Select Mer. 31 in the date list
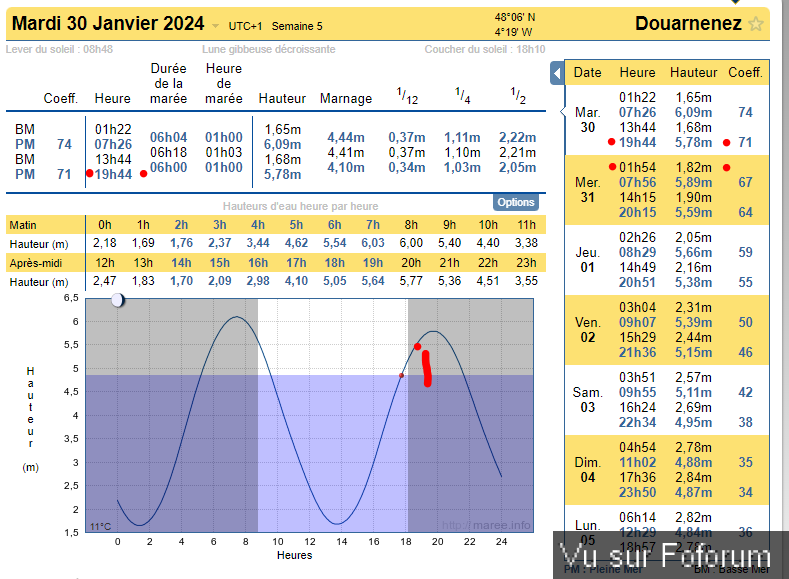Screen dimensions: 789x579 587,189
